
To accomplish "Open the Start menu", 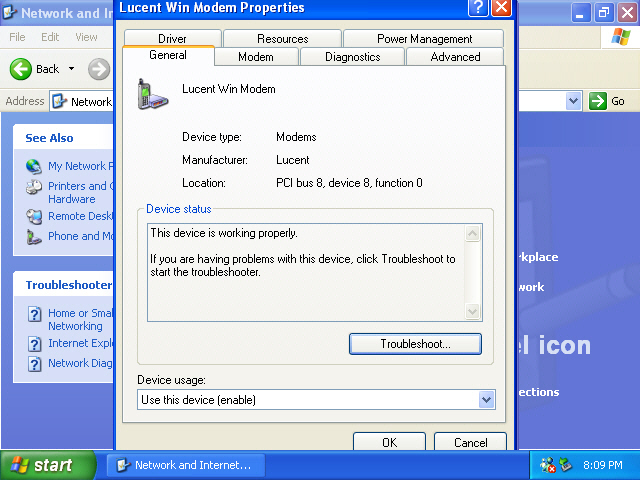I will pyautogui.click(x=48, y=465).
